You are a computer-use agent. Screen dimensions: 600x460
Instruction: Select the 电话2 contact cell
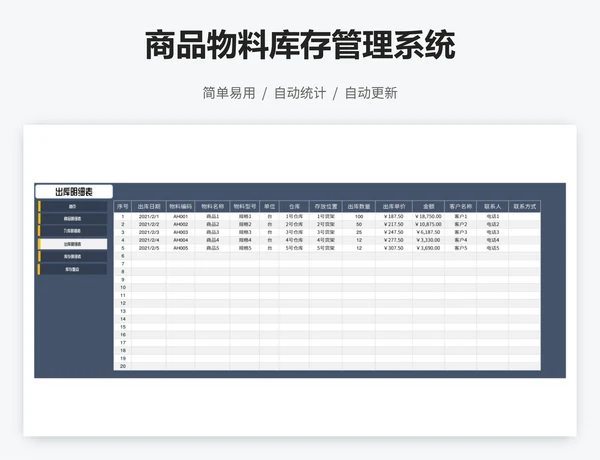(x=492, y=224)
